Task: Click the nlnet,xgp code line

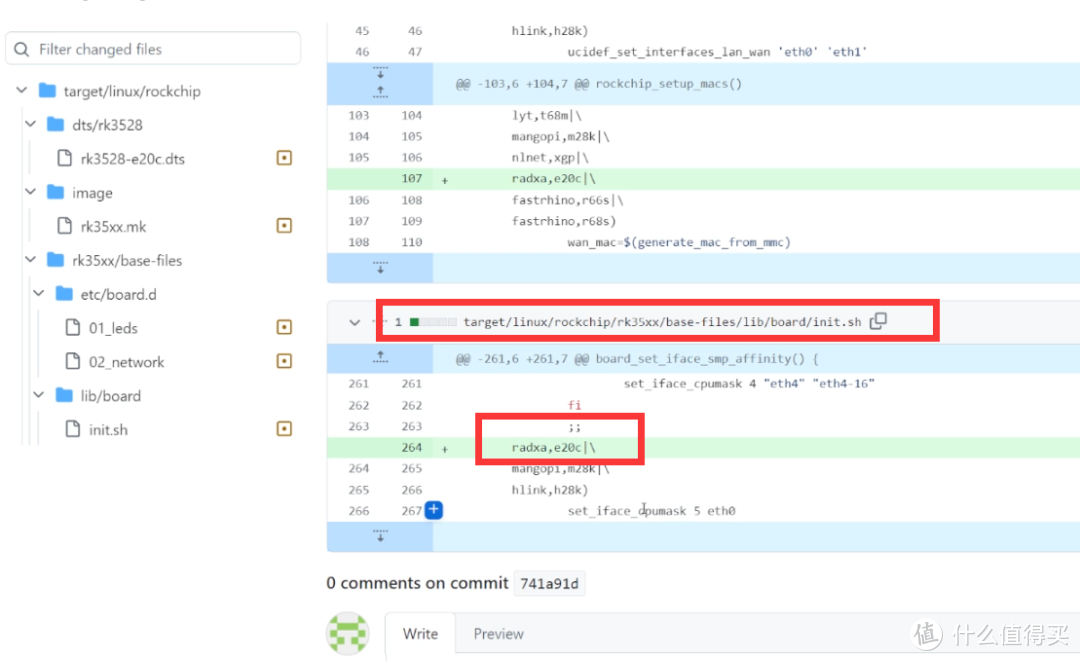Action: pos(550,158)
